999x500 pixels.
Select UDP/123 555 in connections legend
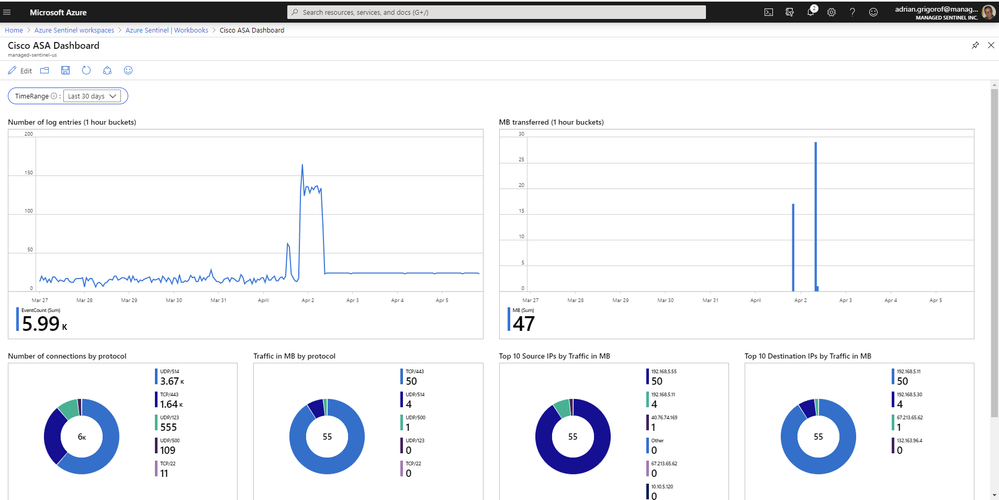166,424
